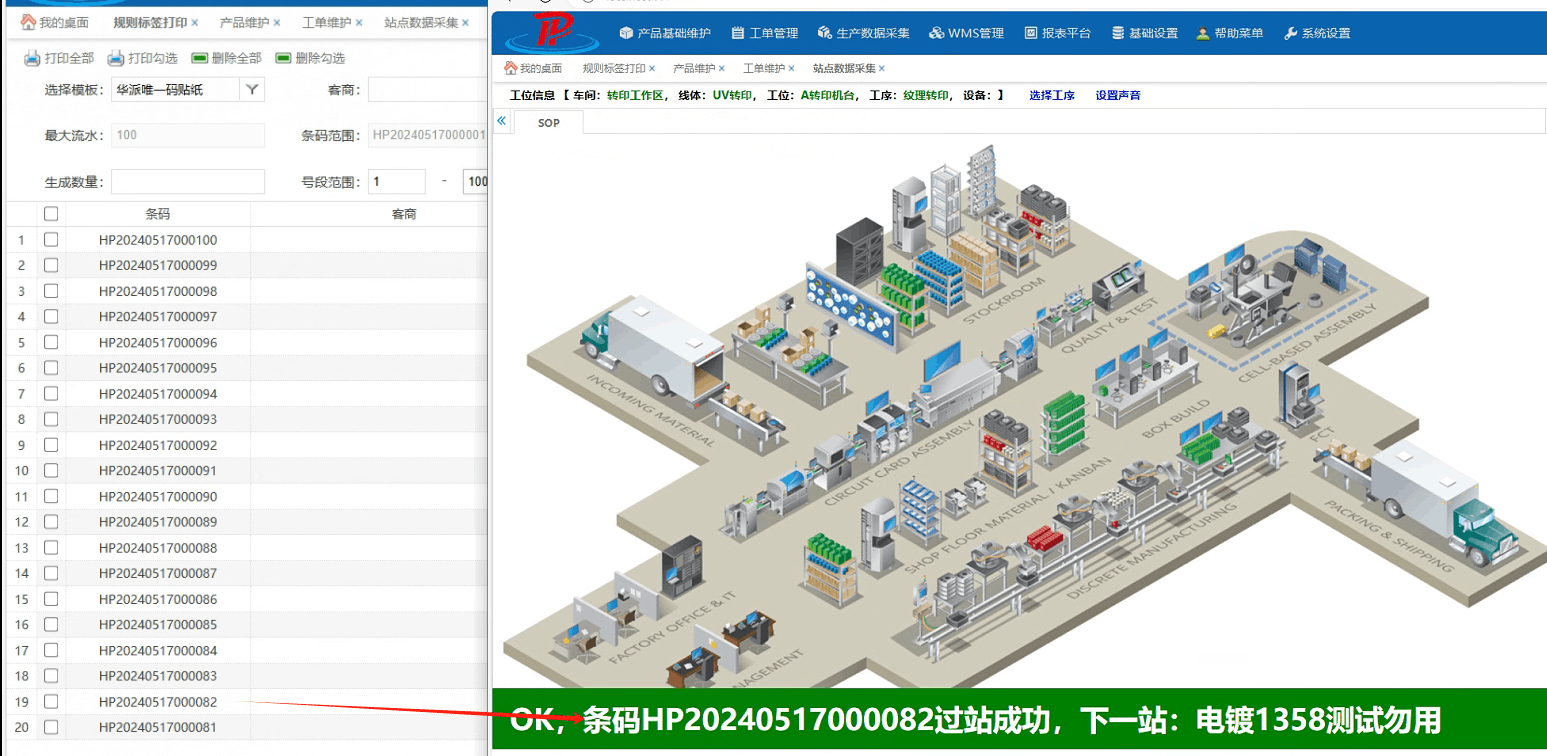Open the 选择模板 template dropdown

(253, 90)
